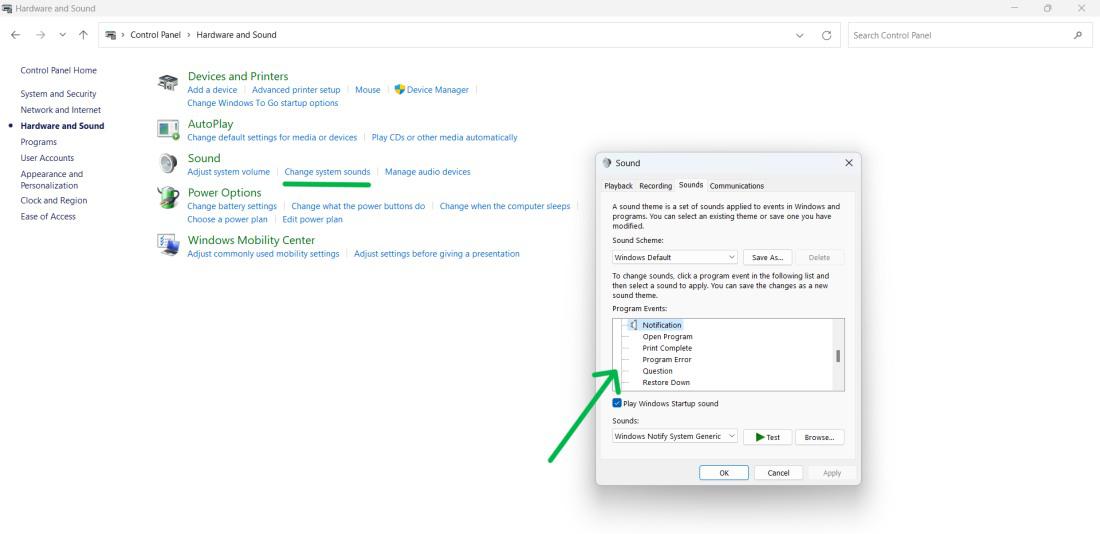Viewport: 1100px width, 534px height.
Task: Click the Delete scheme button
Action: (x=819, y=258)
